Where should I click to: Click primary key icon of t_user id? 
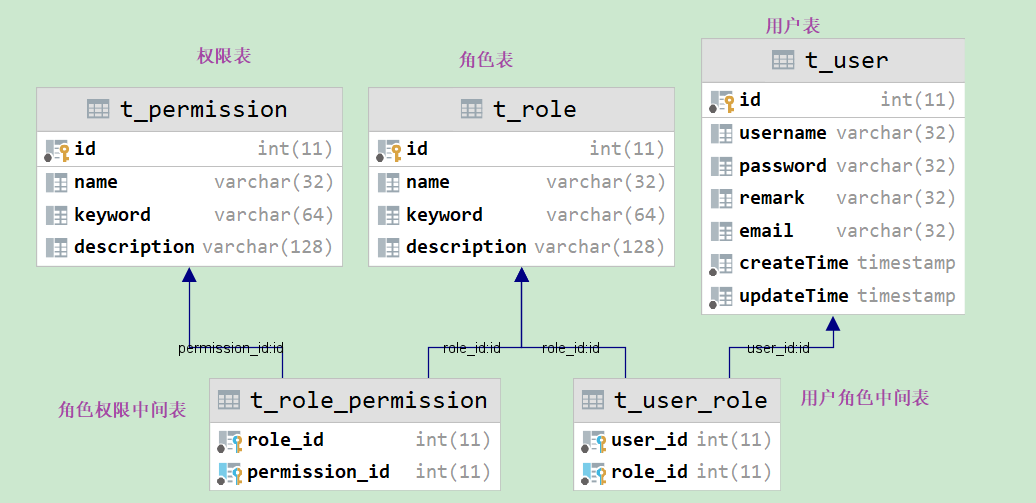point(722,100)
